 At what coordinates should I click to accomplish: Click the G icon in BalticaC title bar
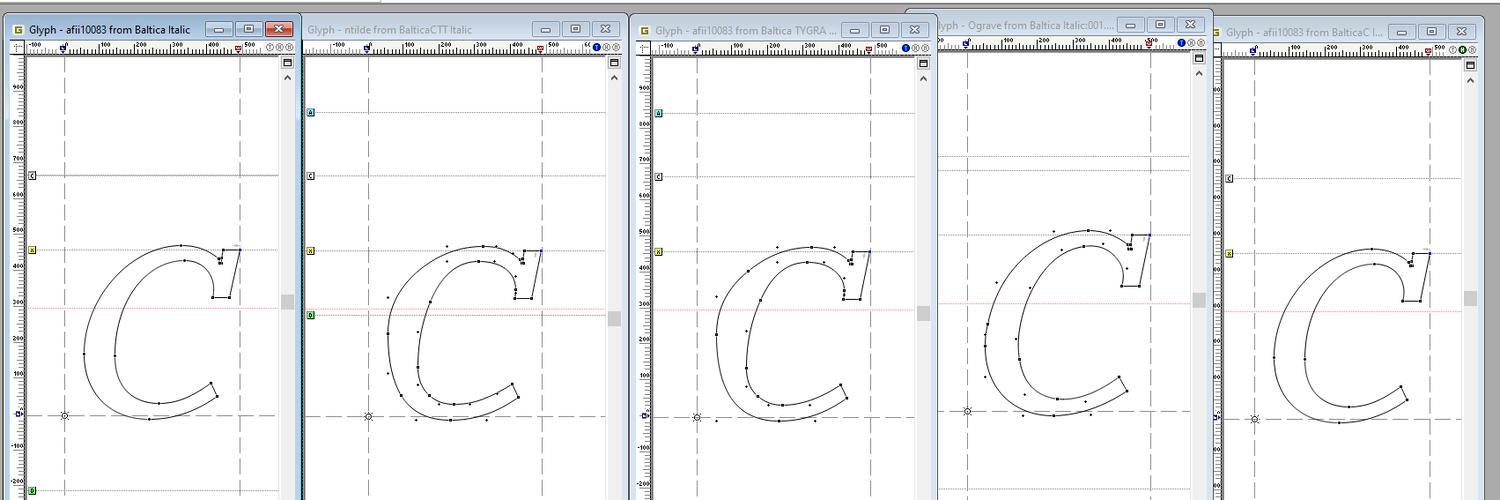coord(1217,32)
